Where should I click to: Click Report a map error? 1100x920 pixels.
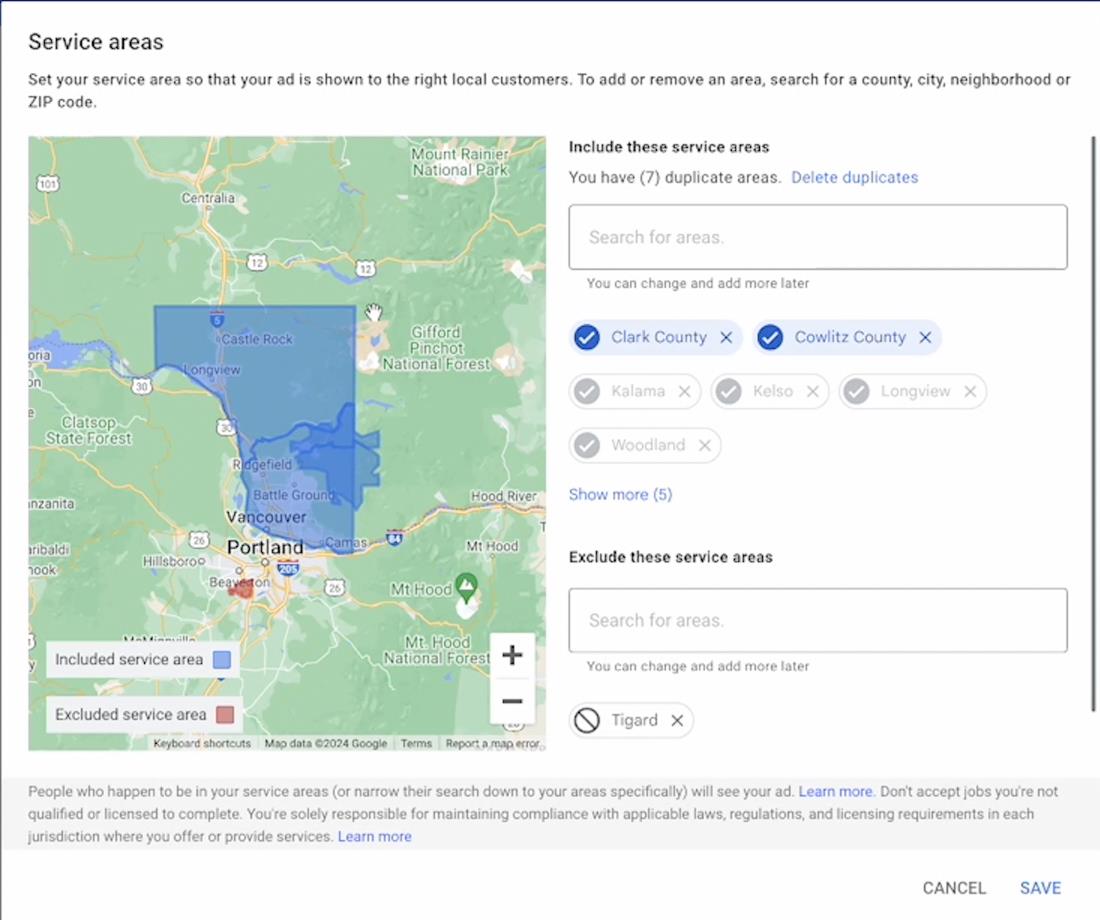492,743
